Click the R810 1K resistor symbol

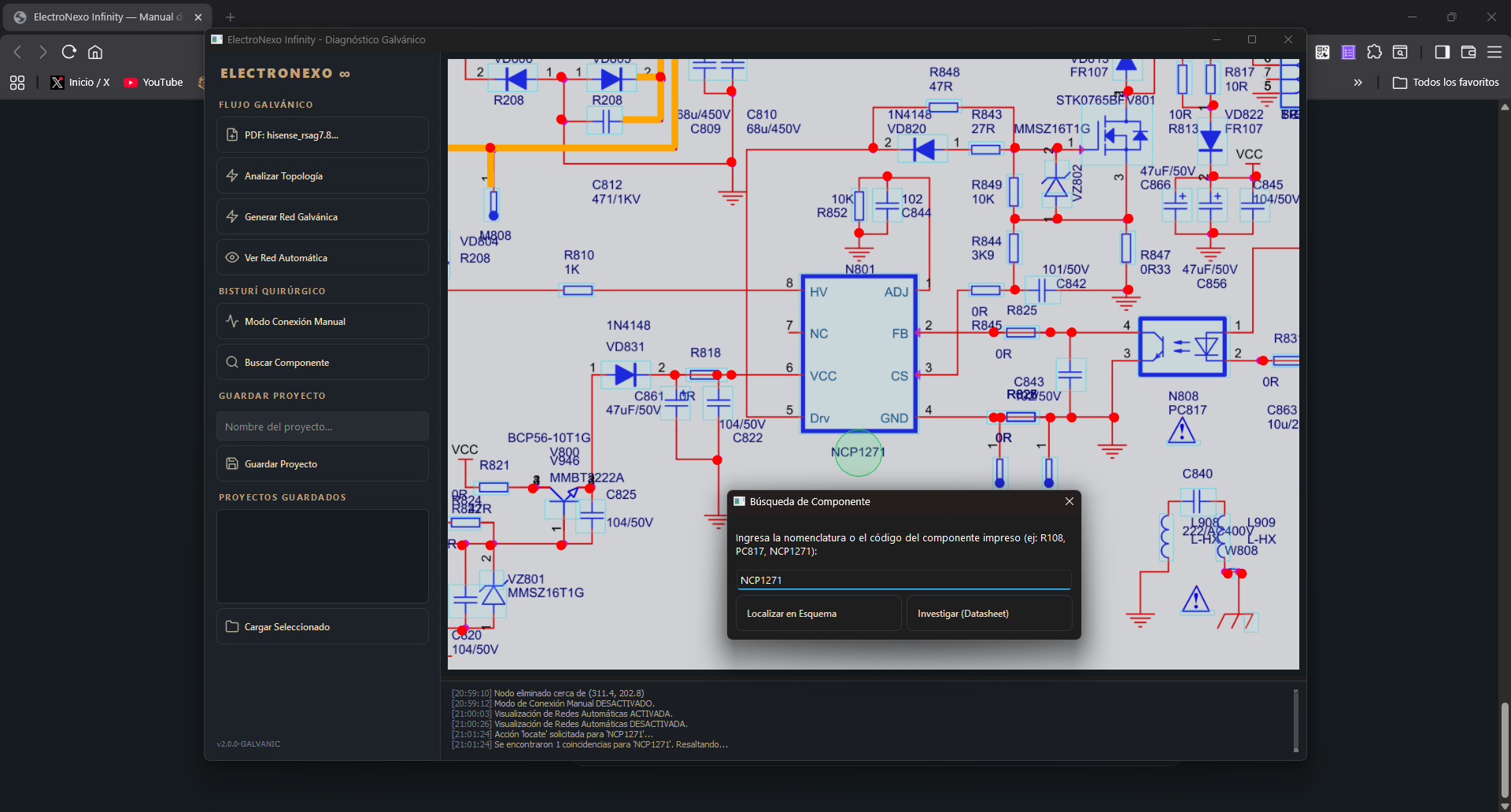click(x=578, y=290)
